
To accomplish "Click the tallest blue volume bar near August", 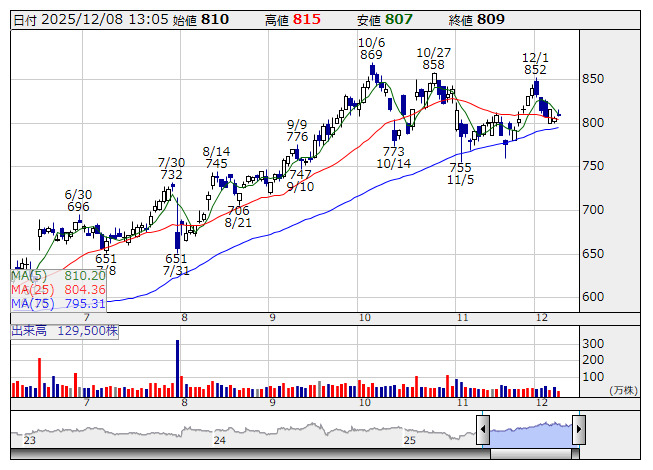I will point(177,368).
